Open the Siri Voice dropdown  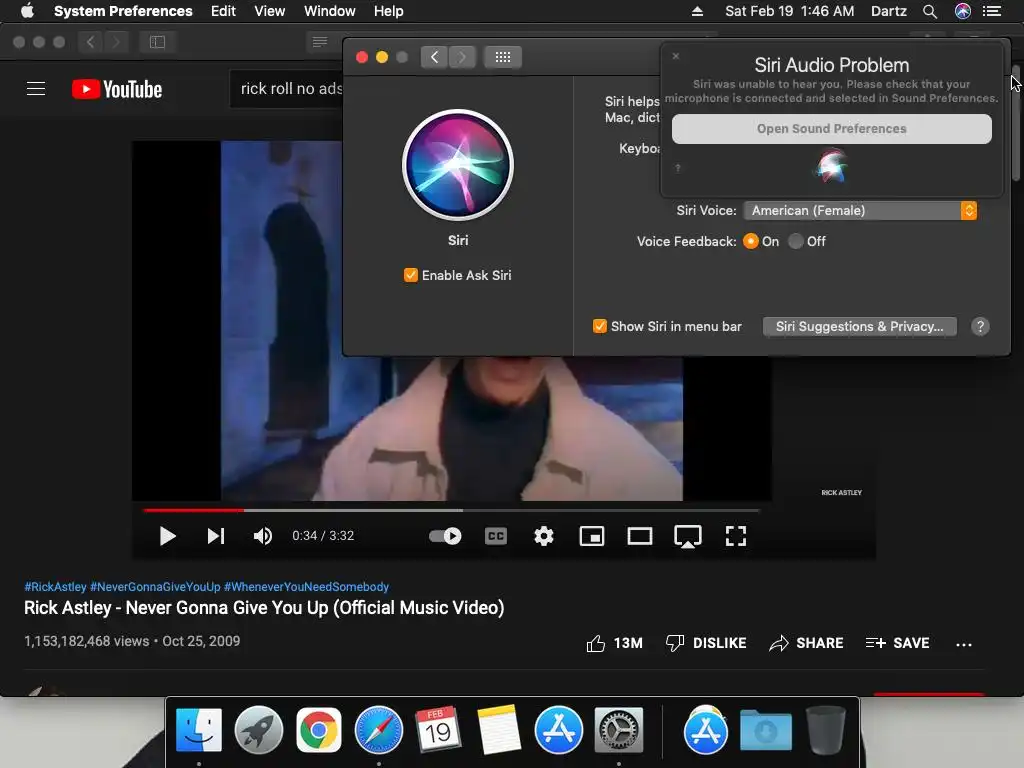(860, 210)
